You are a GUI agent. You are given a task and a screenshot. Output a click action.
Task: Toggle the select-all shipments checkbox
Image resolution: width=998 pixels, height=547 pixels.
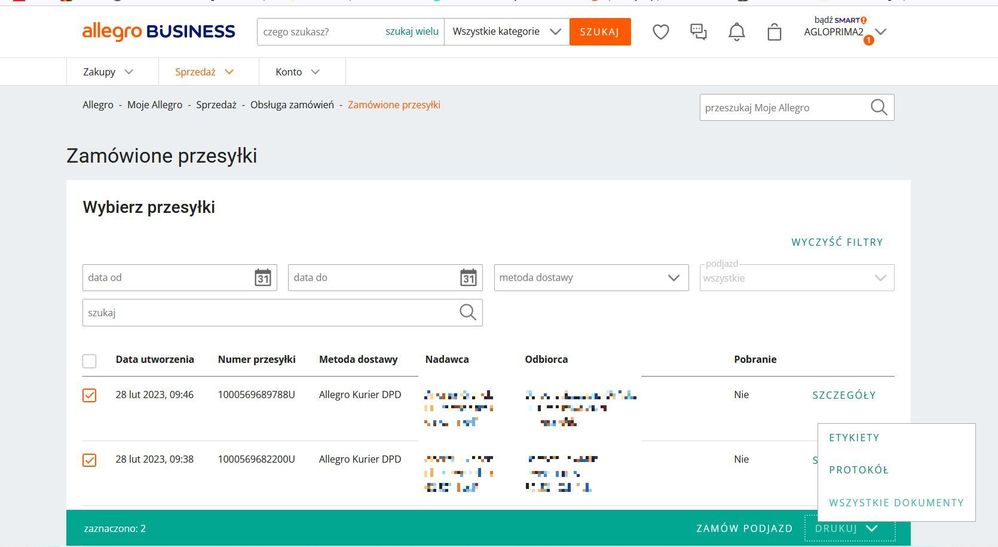pos(89,361)
